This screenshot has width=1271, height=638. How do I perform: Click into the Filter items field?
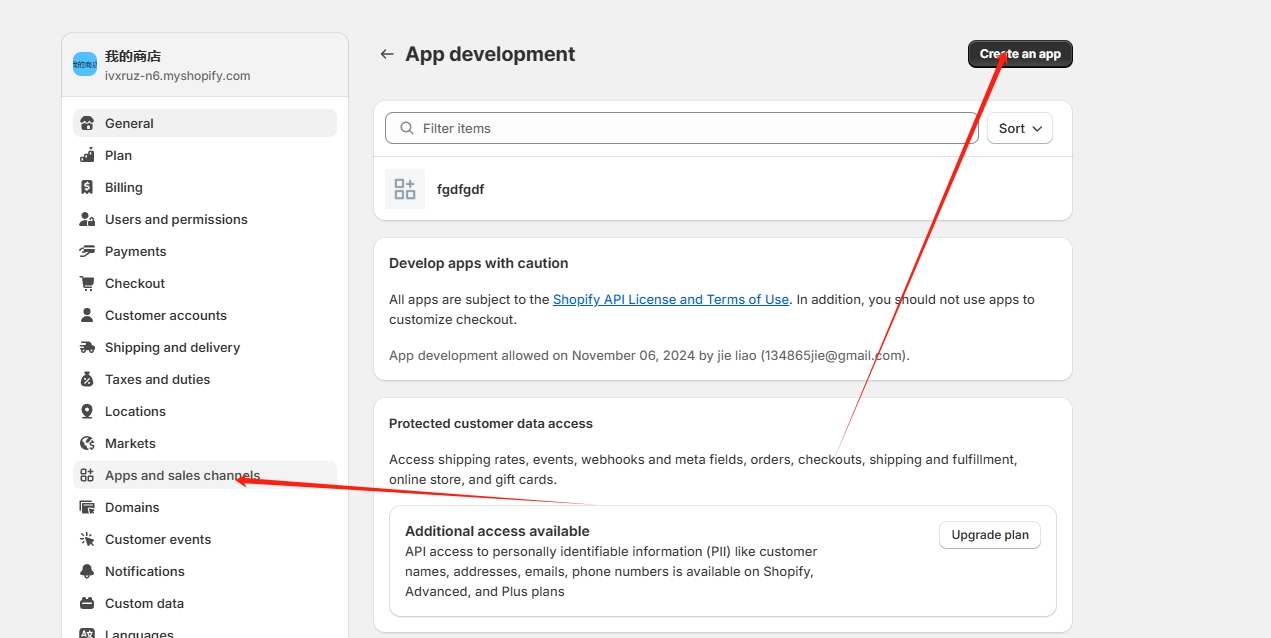tap(681, 128)
